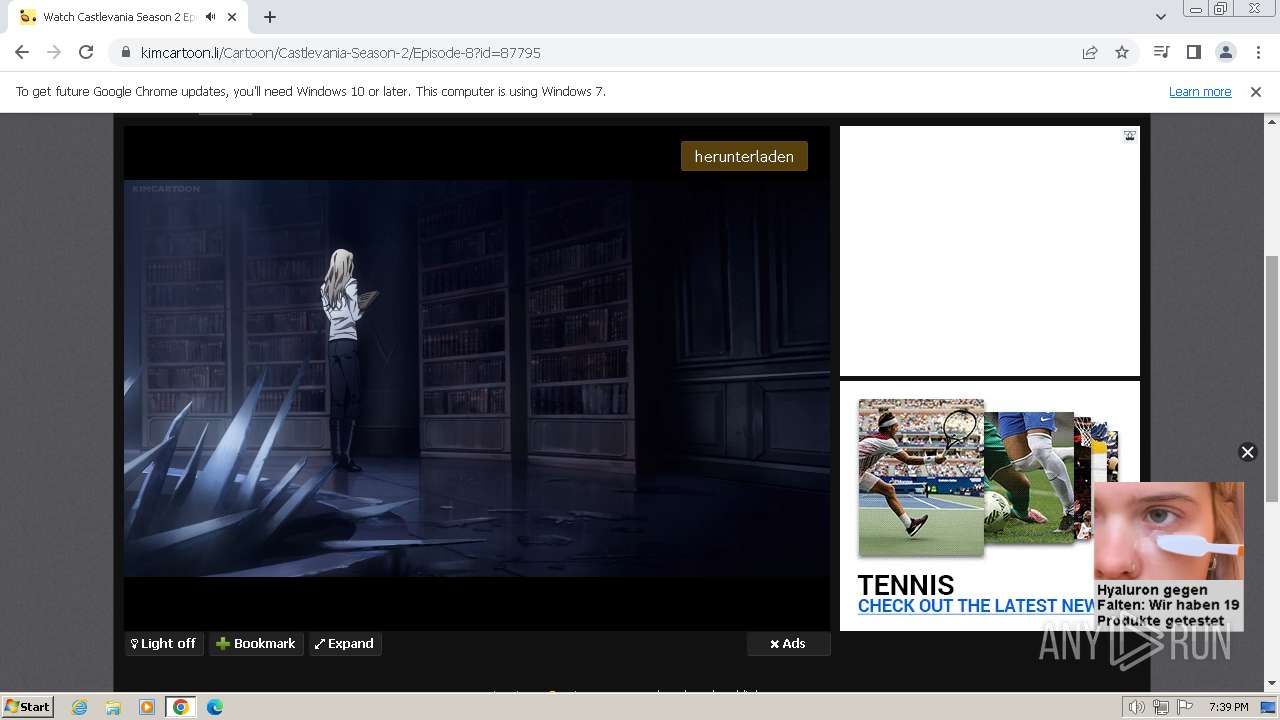
Task: Click the browser forward arrow
Action: click(54, 53)
